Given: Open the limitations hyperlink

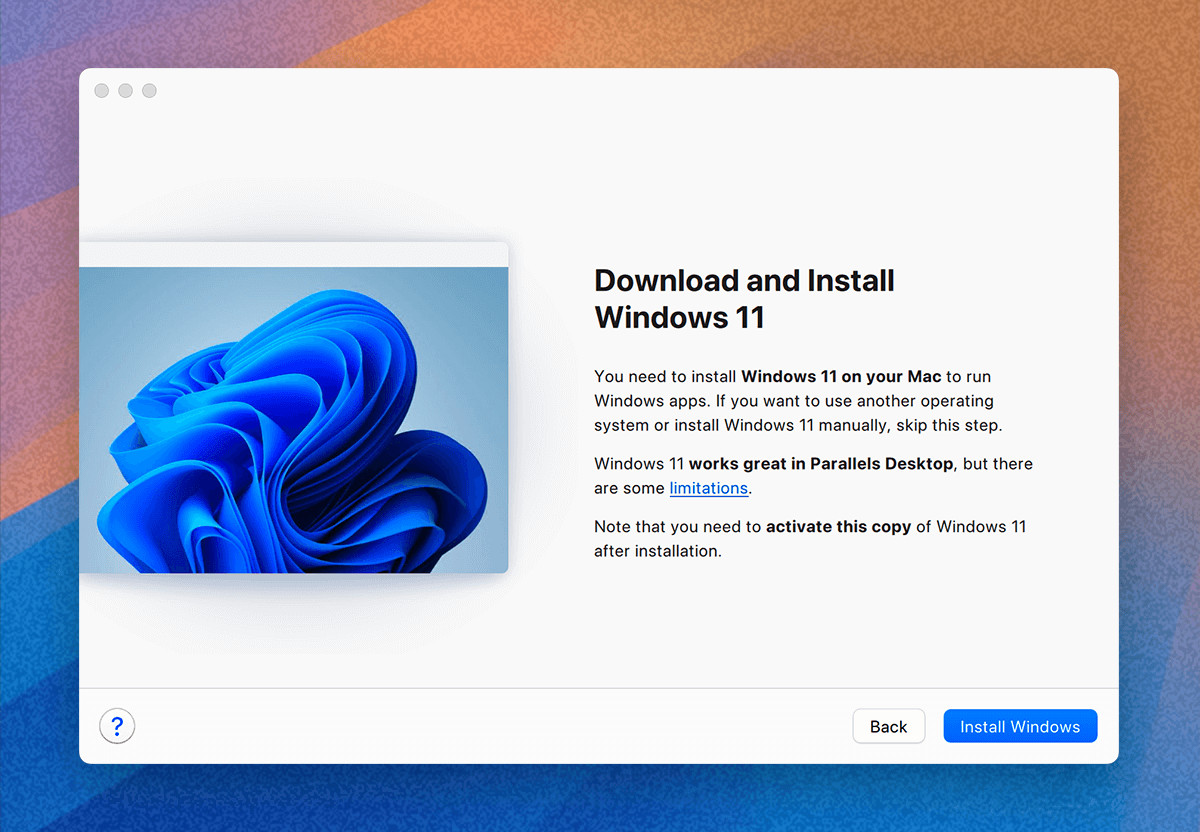Looking at the screenshot, I should [x=708, y=488].
